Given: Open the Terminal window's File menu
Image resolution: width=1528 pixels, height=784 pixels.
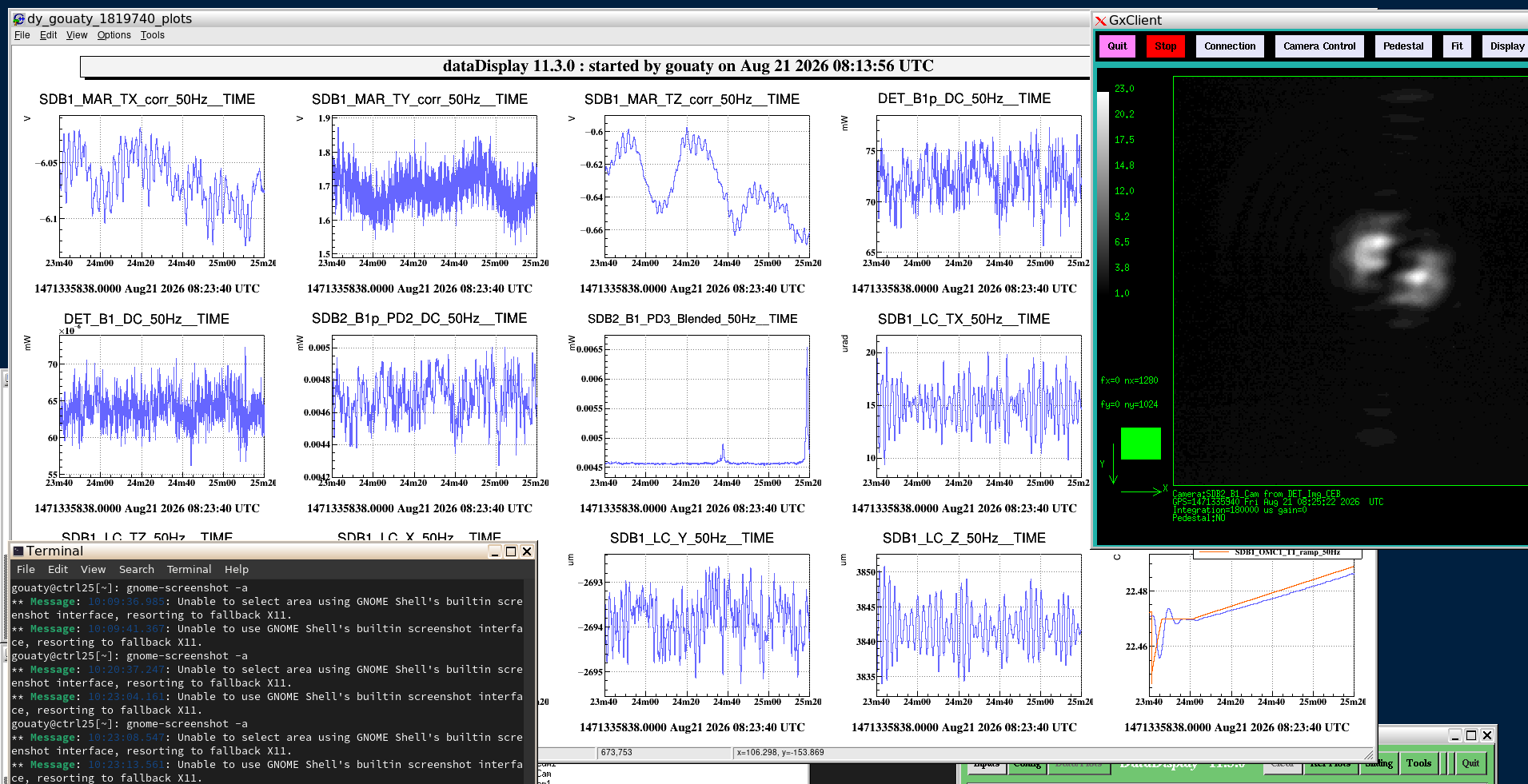Looking at the screenshot, I should tap(26, 569).
